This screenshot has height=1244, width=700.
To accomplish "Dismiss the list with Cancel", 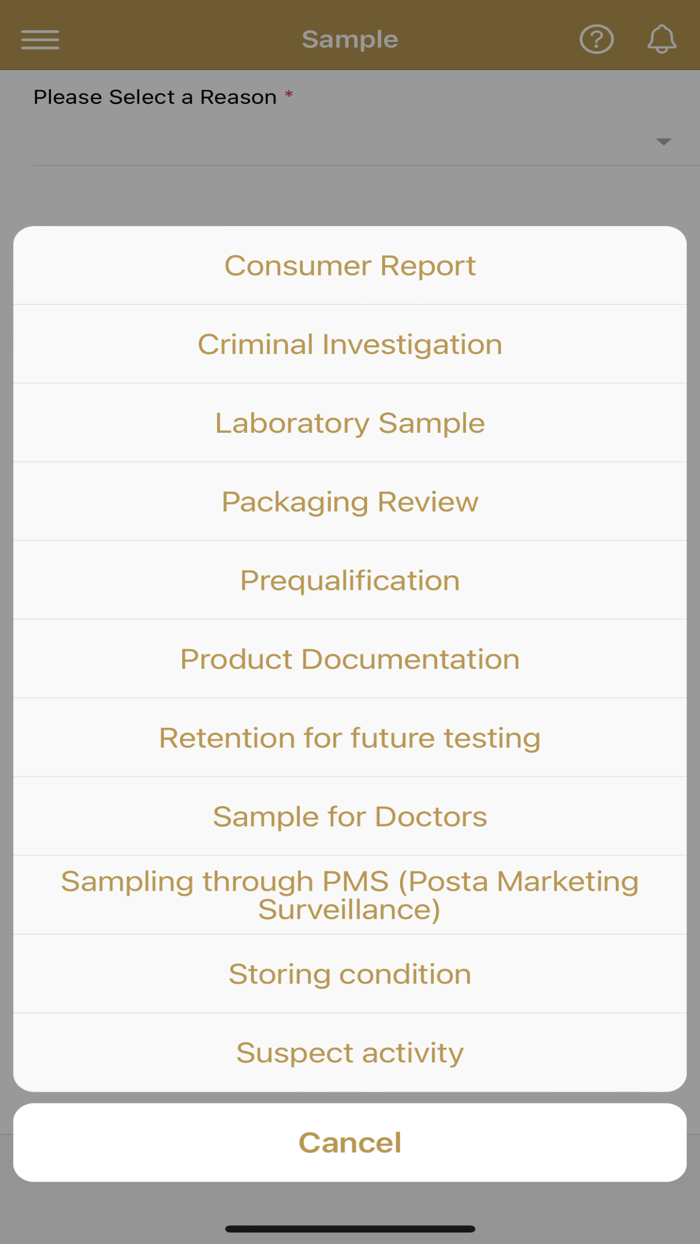I will click(x=350, y=1142).
